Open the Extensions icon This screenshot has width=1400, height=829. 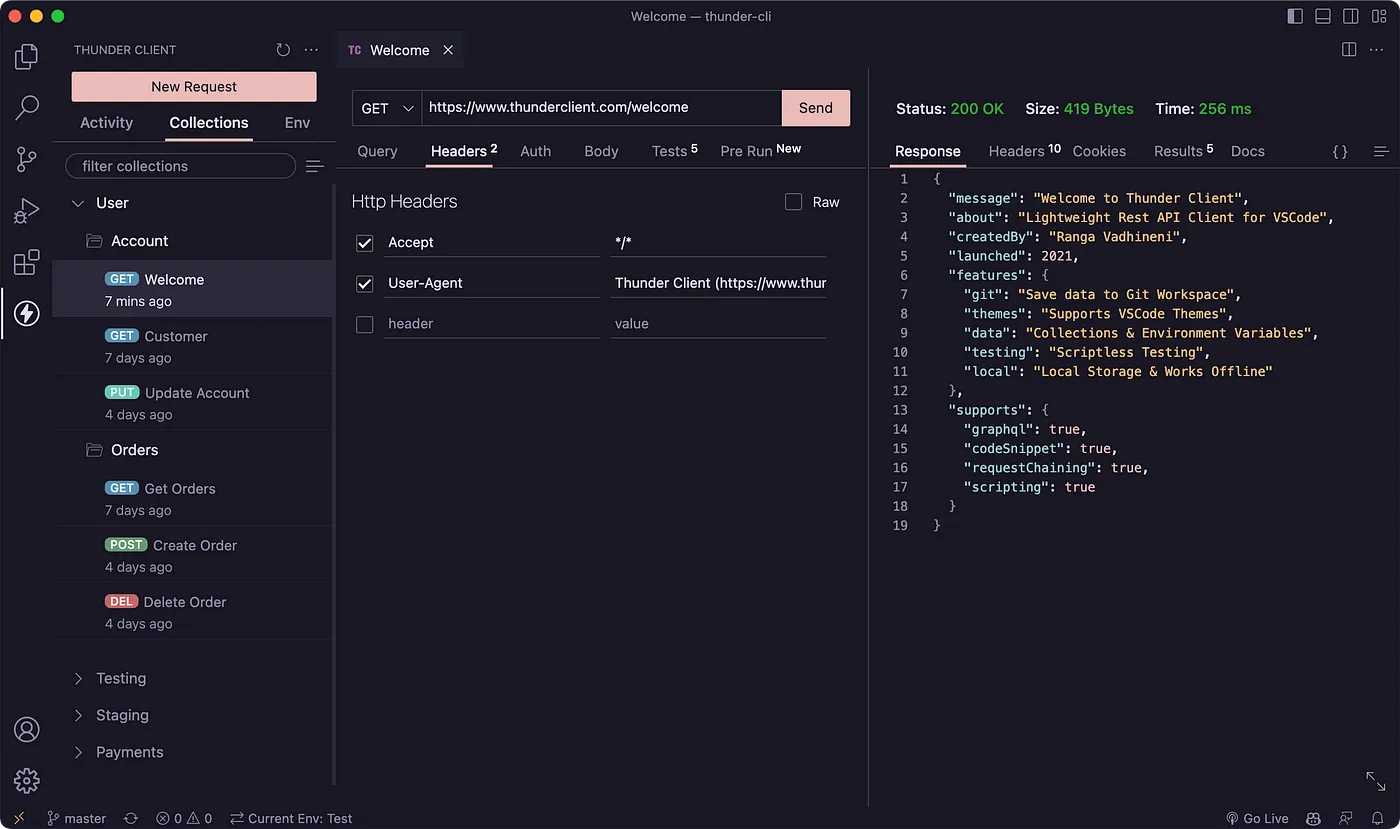point(27,262)
